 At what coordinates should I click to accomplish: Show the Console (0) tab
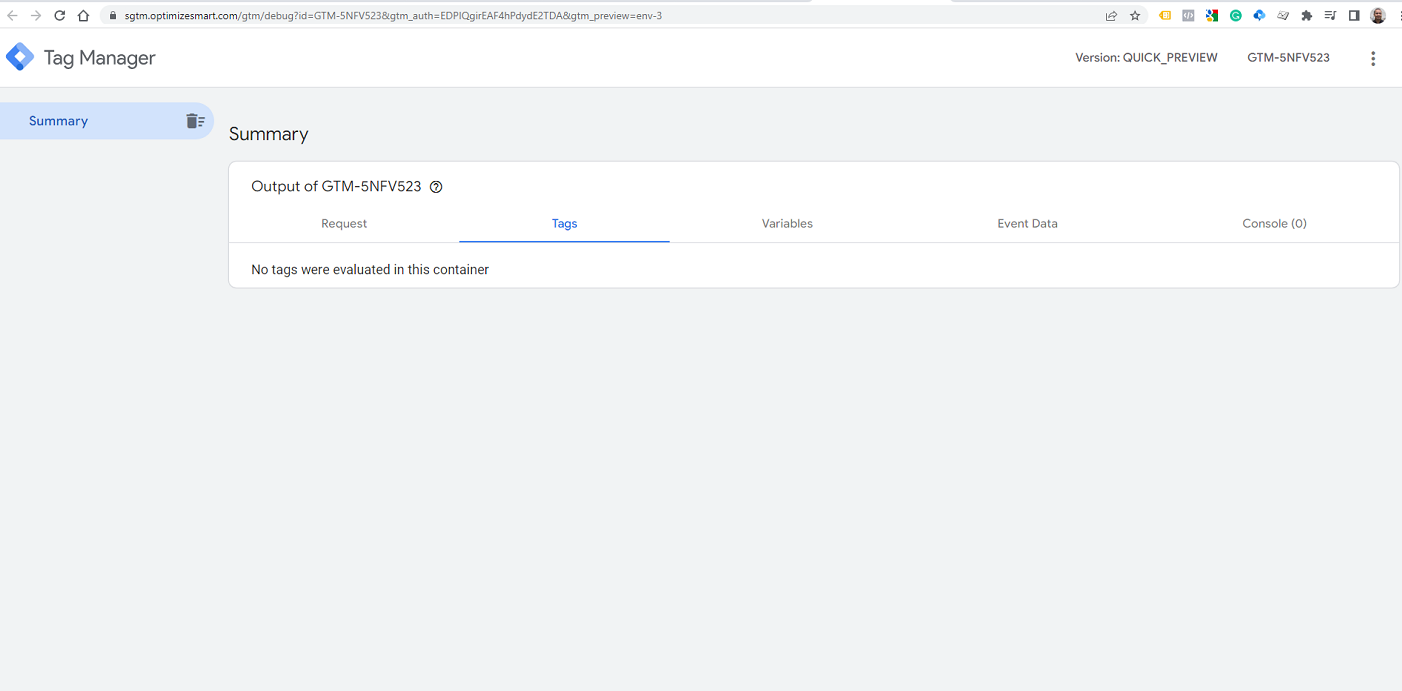point(1274,224)
